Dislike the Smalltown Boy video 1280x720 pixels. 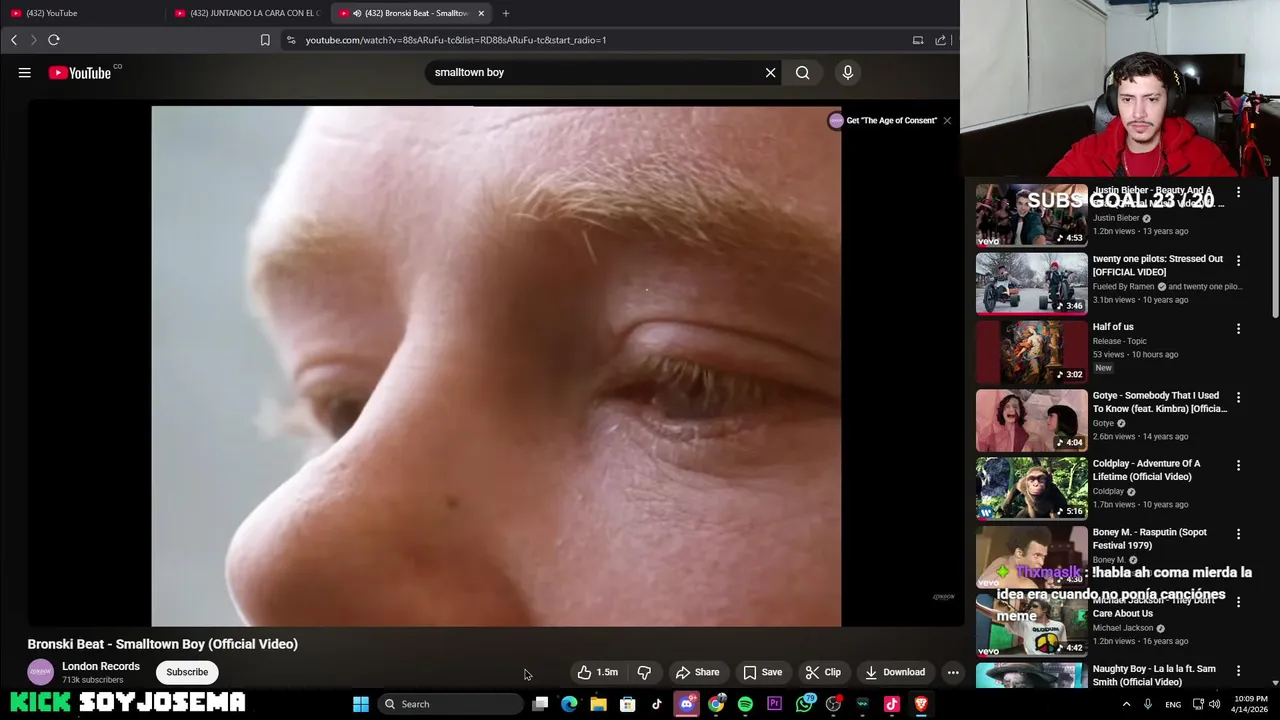[x=644, y=672]
